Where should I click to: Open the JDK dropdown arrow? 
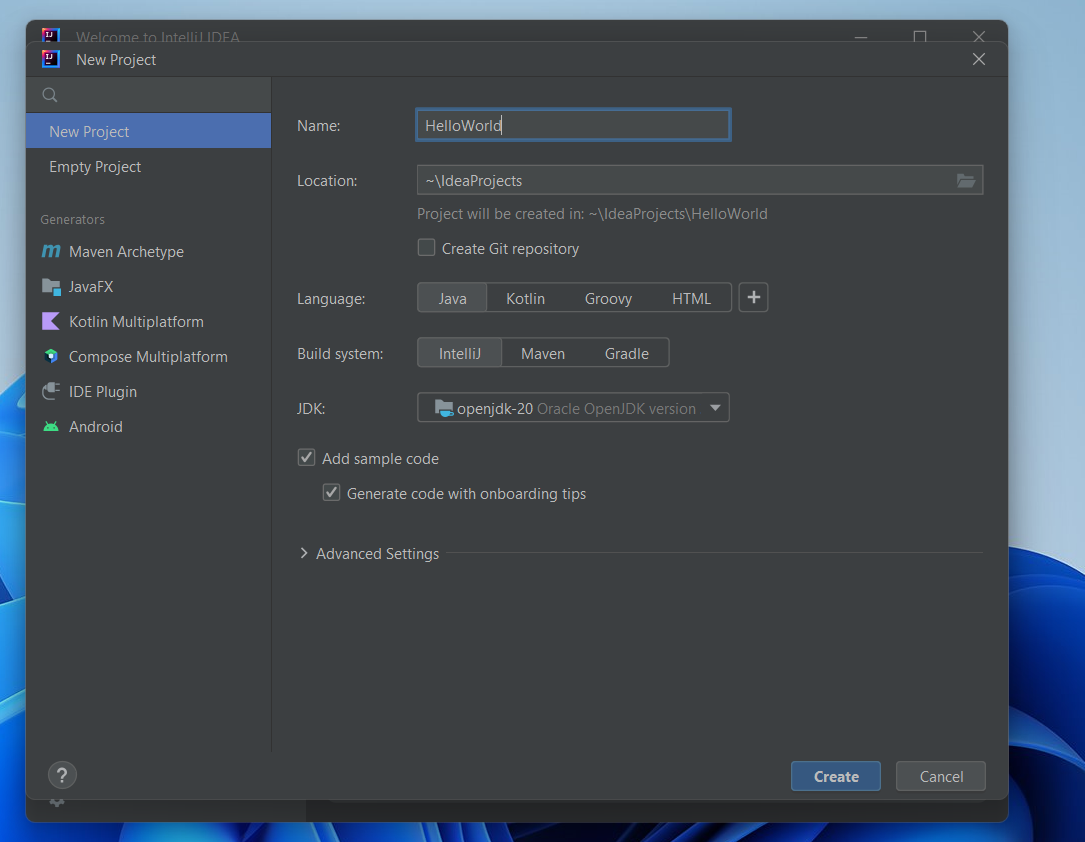pos(715,408)
